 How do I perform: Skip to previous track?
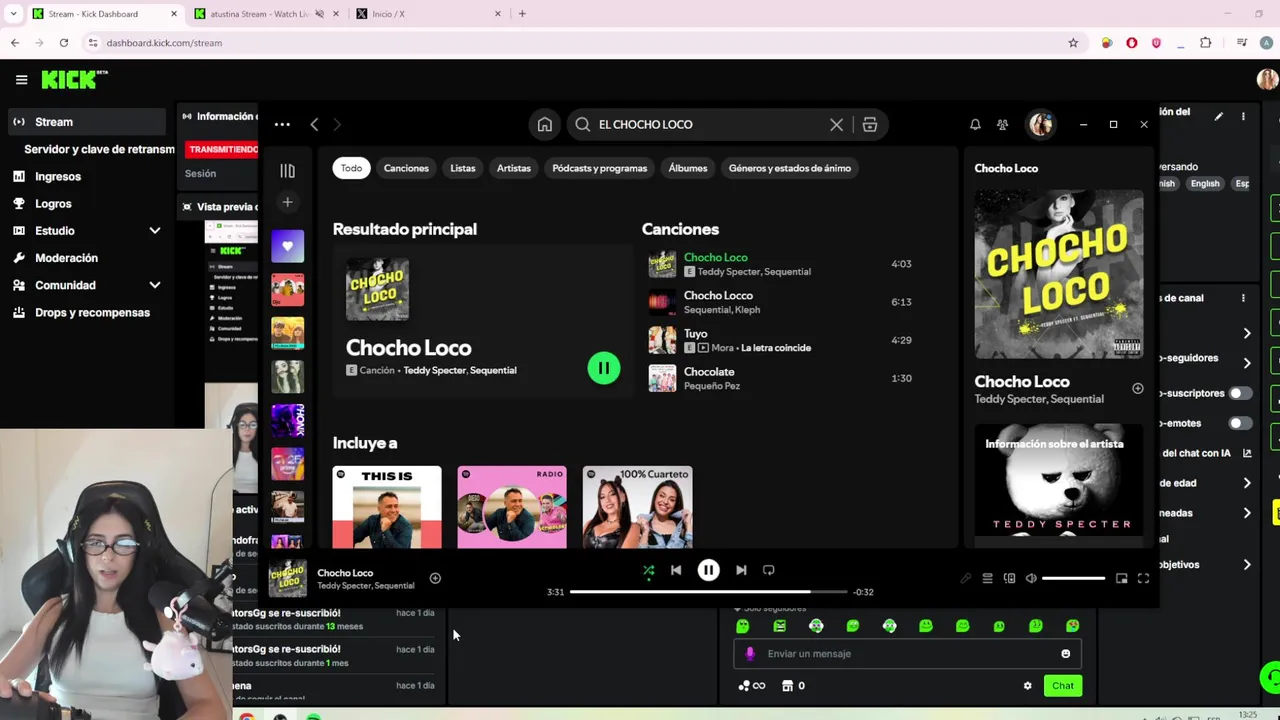[676, 570]
